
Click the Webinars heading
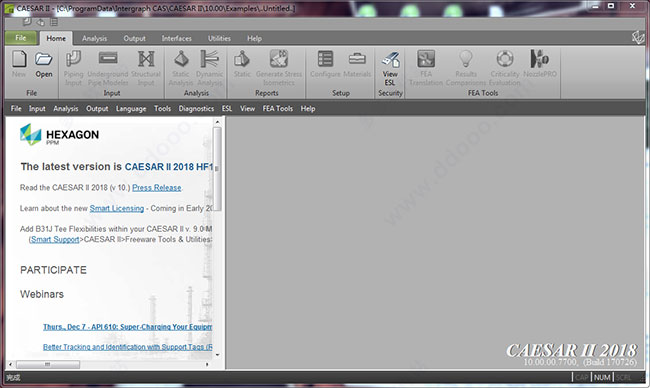pyautogui.click(x=42, y=294)
